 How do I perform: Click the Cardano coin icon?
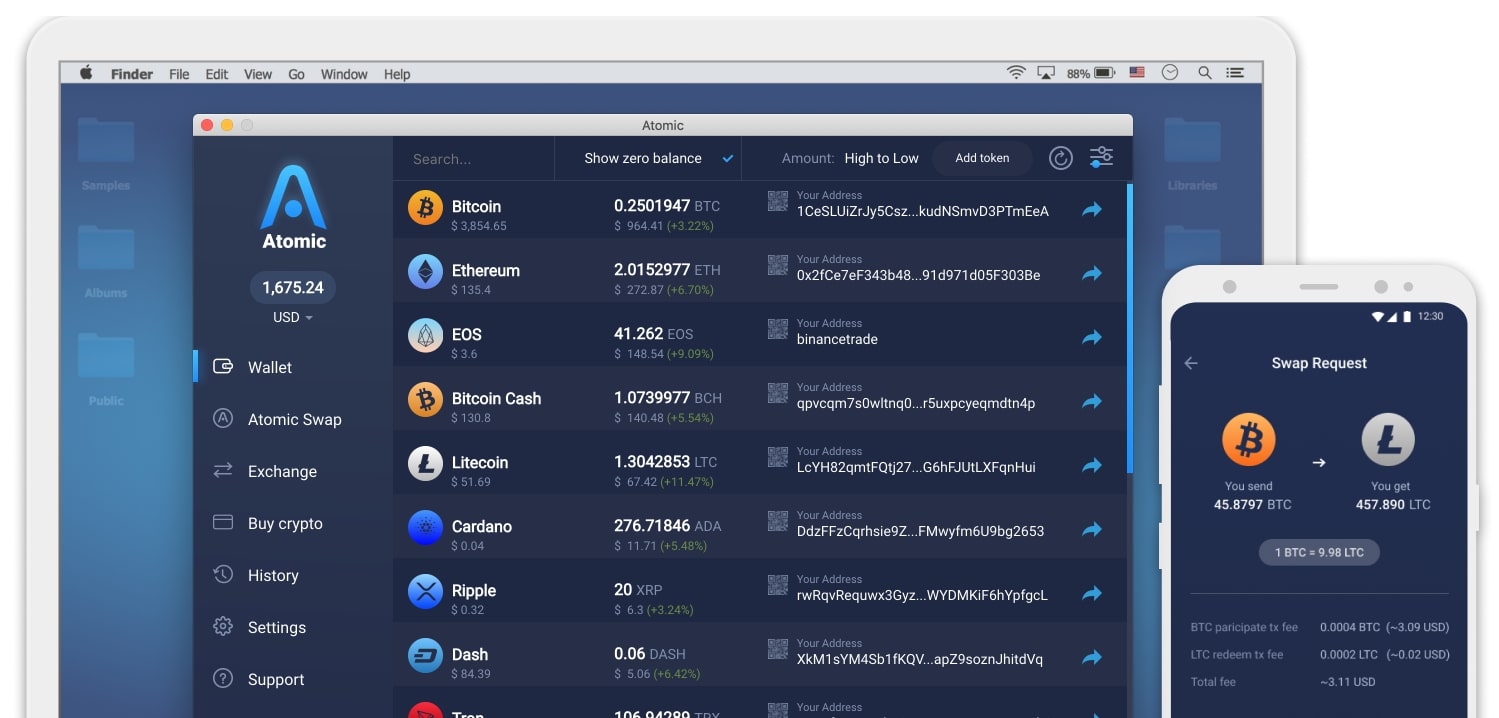pos(425,528)
